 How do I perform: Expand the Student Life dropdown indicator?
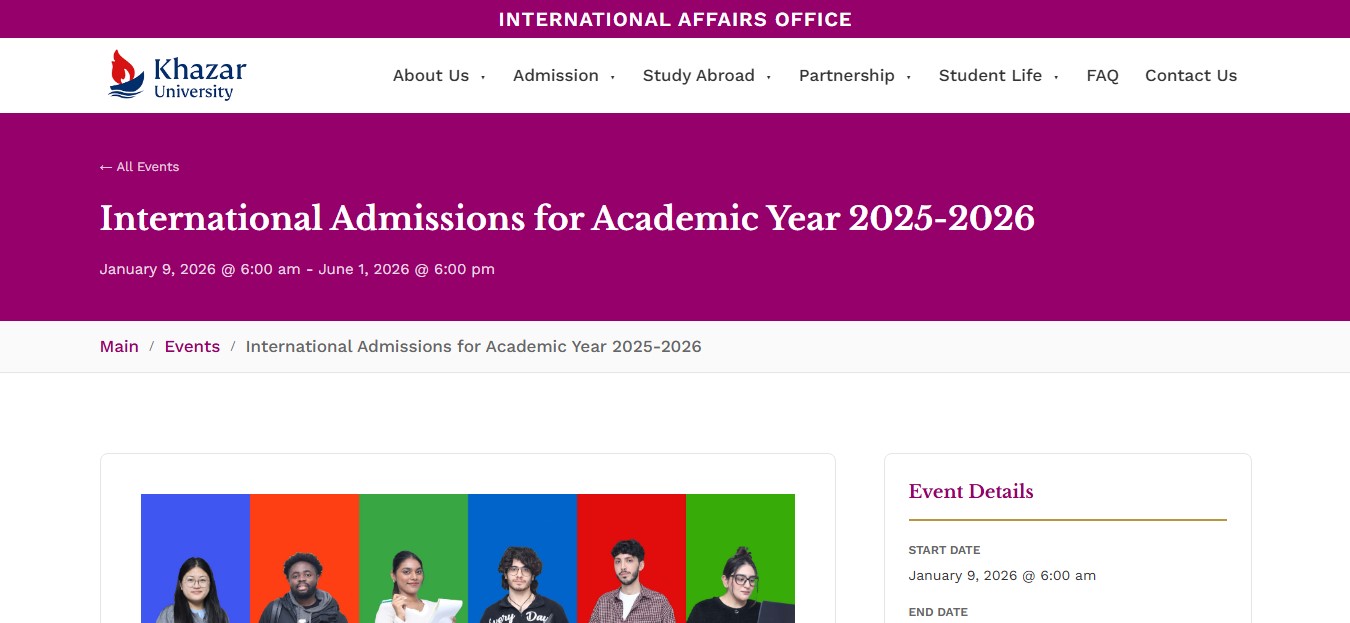(x=1056, y=77)
